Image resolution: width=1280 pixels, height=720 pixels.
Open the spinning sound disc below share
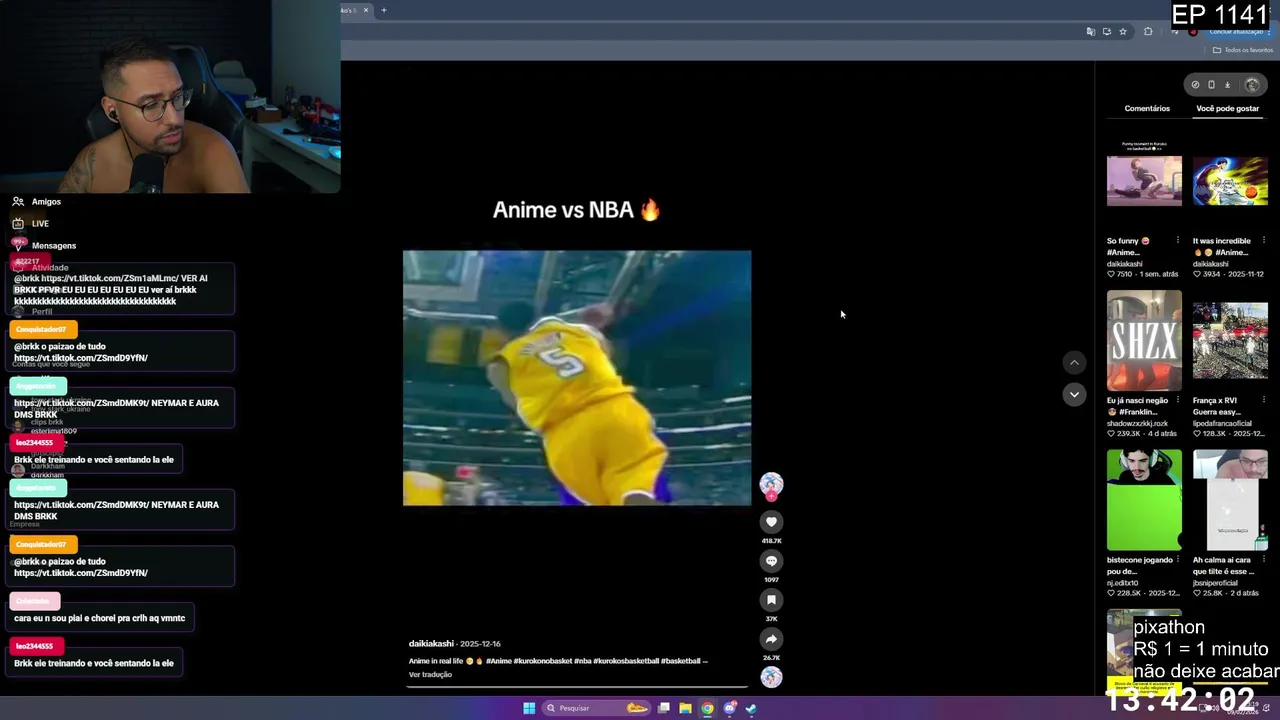pos(771,677)
